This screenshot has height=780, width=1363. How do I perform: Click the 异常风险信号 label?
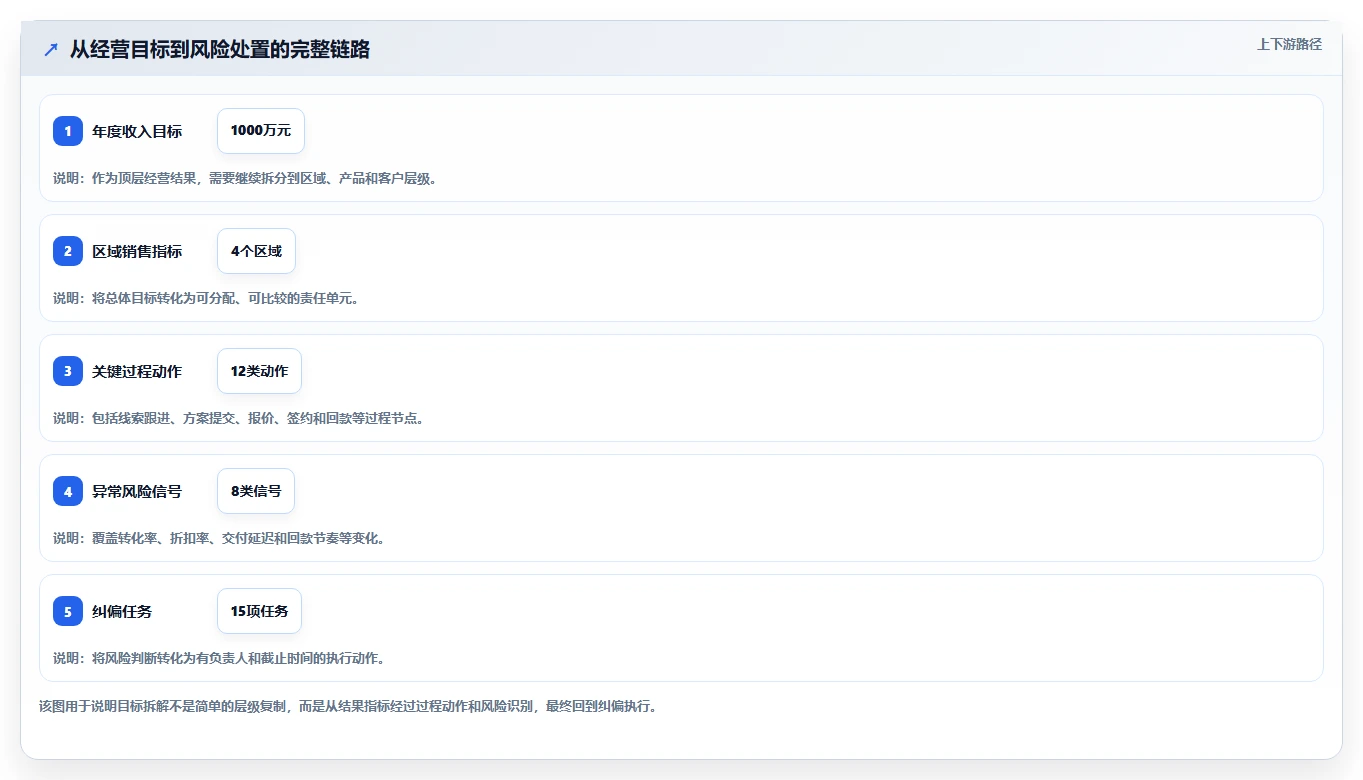[x=137, y=491]
